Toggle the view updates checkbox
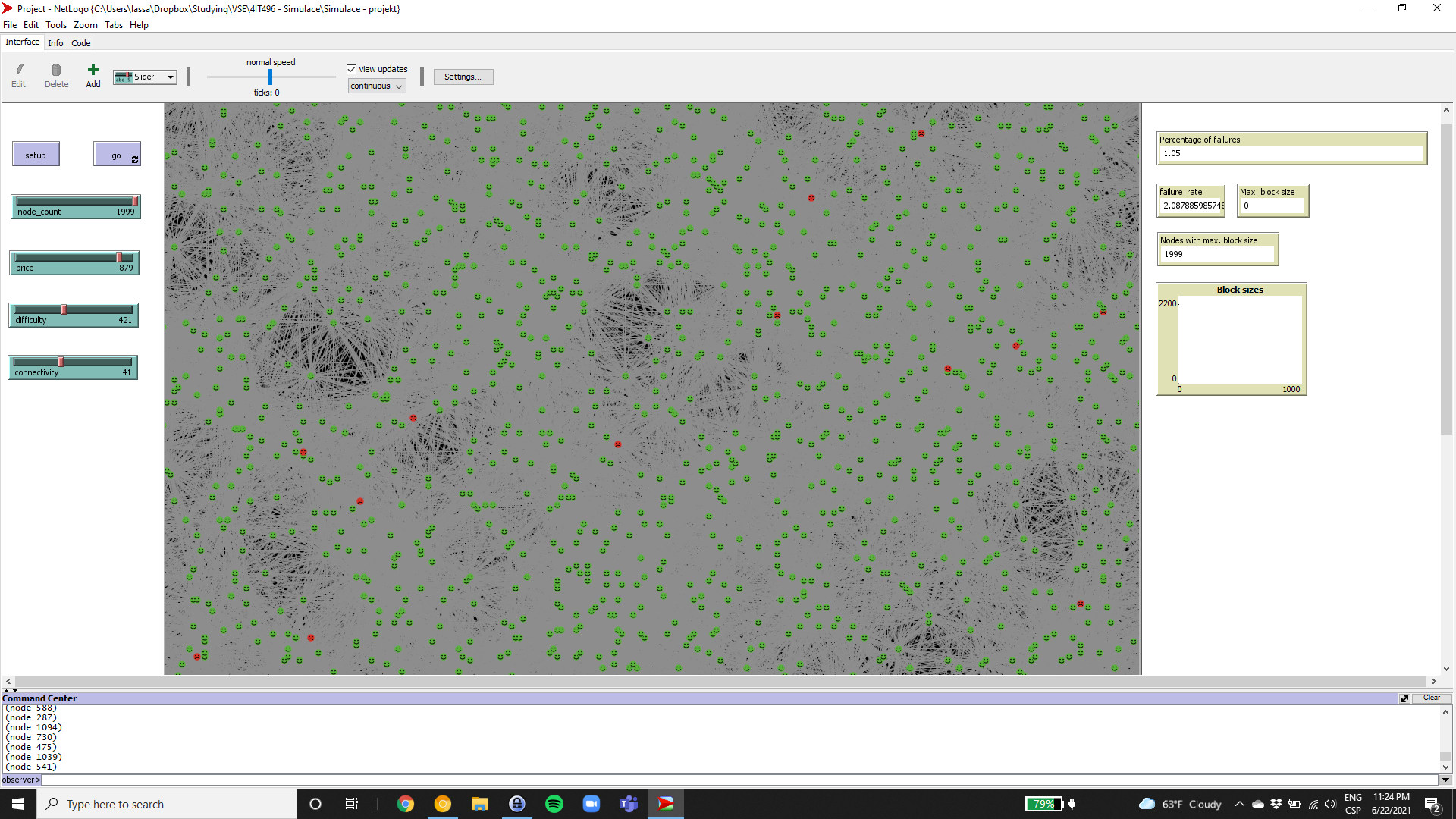This screenshot has width=1456, height=819. point(352,69)
